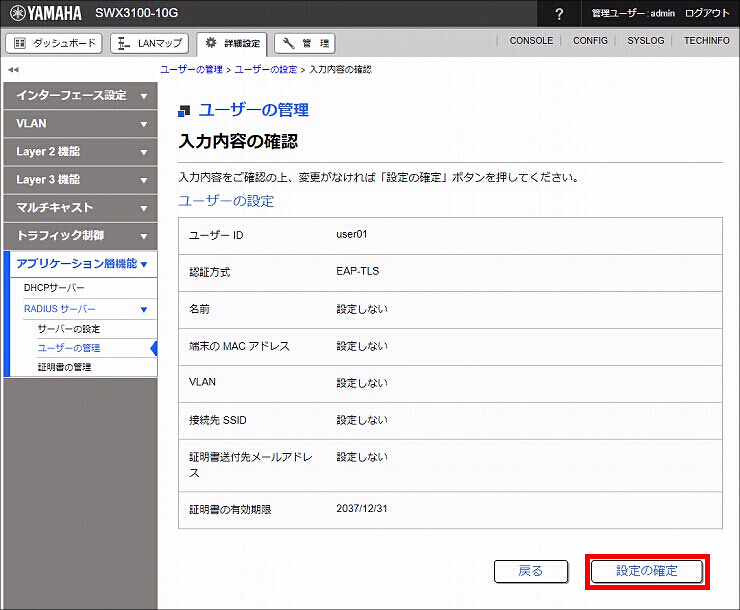Collapse the RADIUS サーバー submenu arrow
The width and height of the screenshot is (740, 610).
[144, 309]
